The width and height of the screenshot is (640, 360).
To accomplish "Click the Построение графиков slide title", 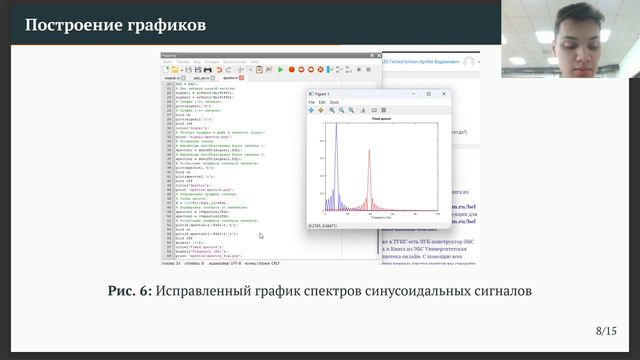I will pyautogui.click(x=116, y=25).
